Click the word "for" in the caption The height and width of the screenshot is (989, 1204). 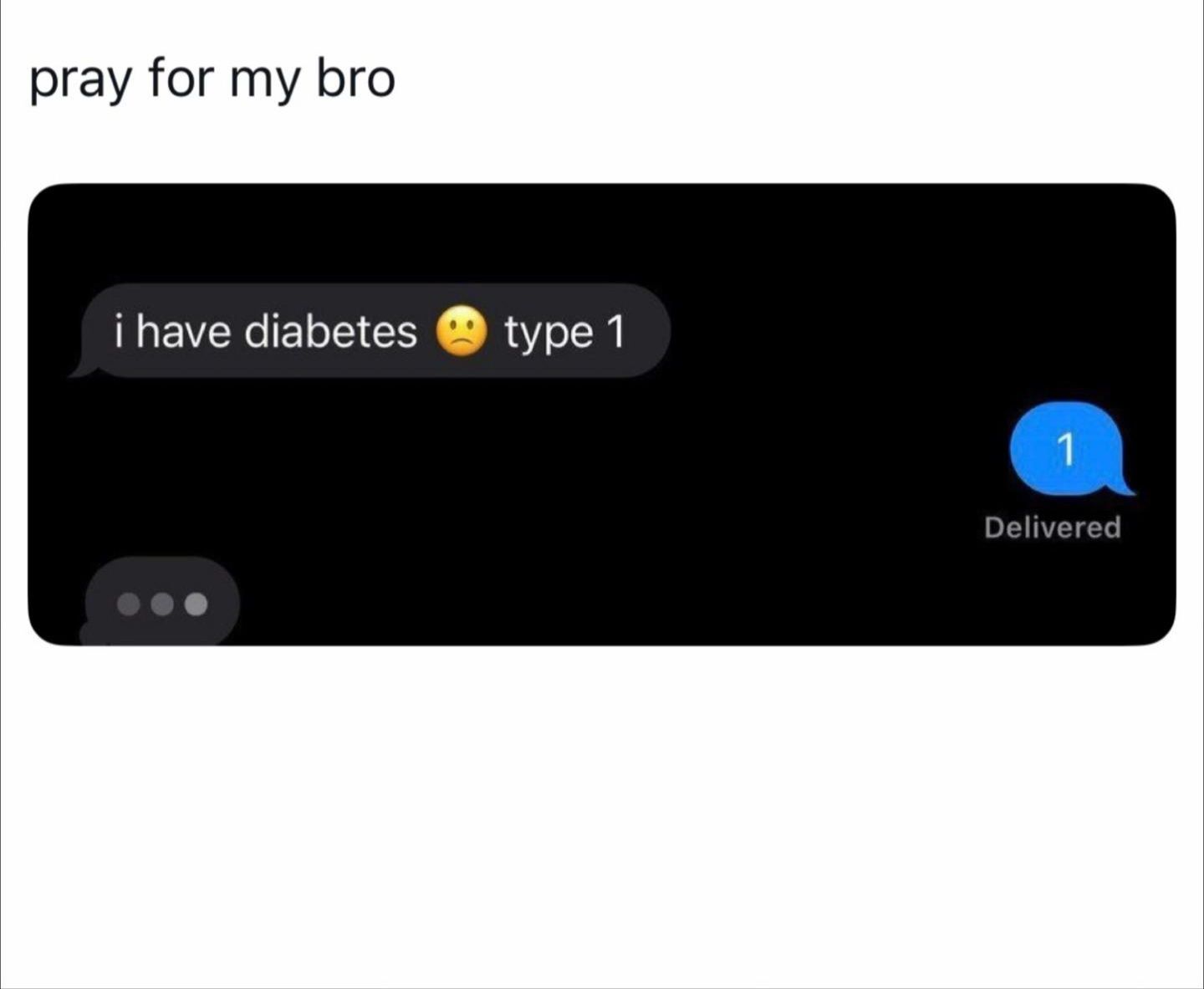pos(181,79)
